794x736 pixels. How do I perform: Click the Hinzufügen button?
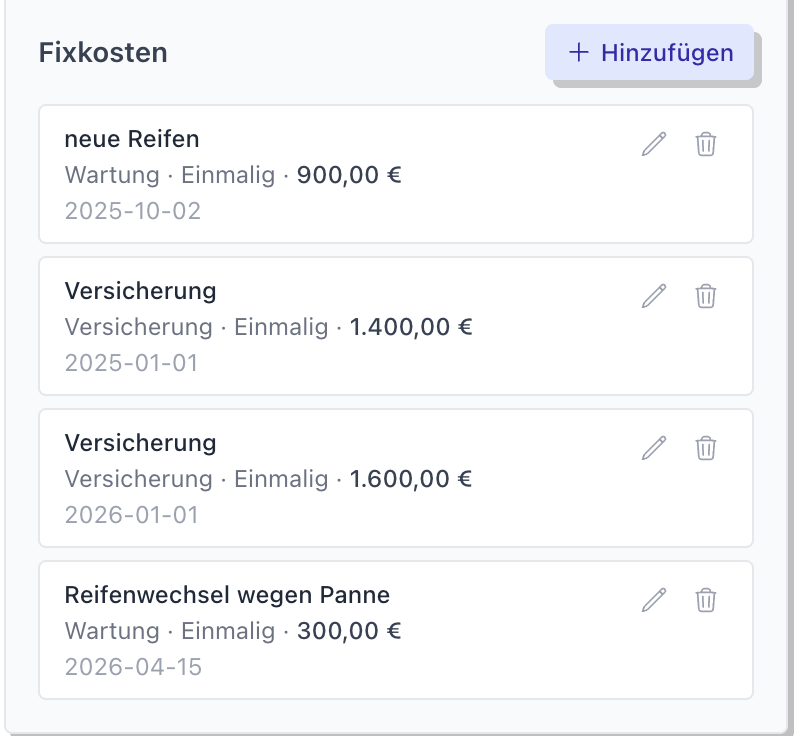pos(650,52)
